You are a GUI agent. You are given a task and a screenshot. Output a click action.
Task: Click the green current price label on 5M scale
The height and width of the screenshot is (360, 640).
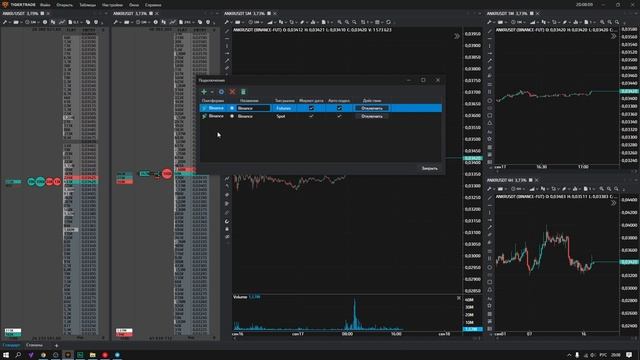[x=473, y=158]
